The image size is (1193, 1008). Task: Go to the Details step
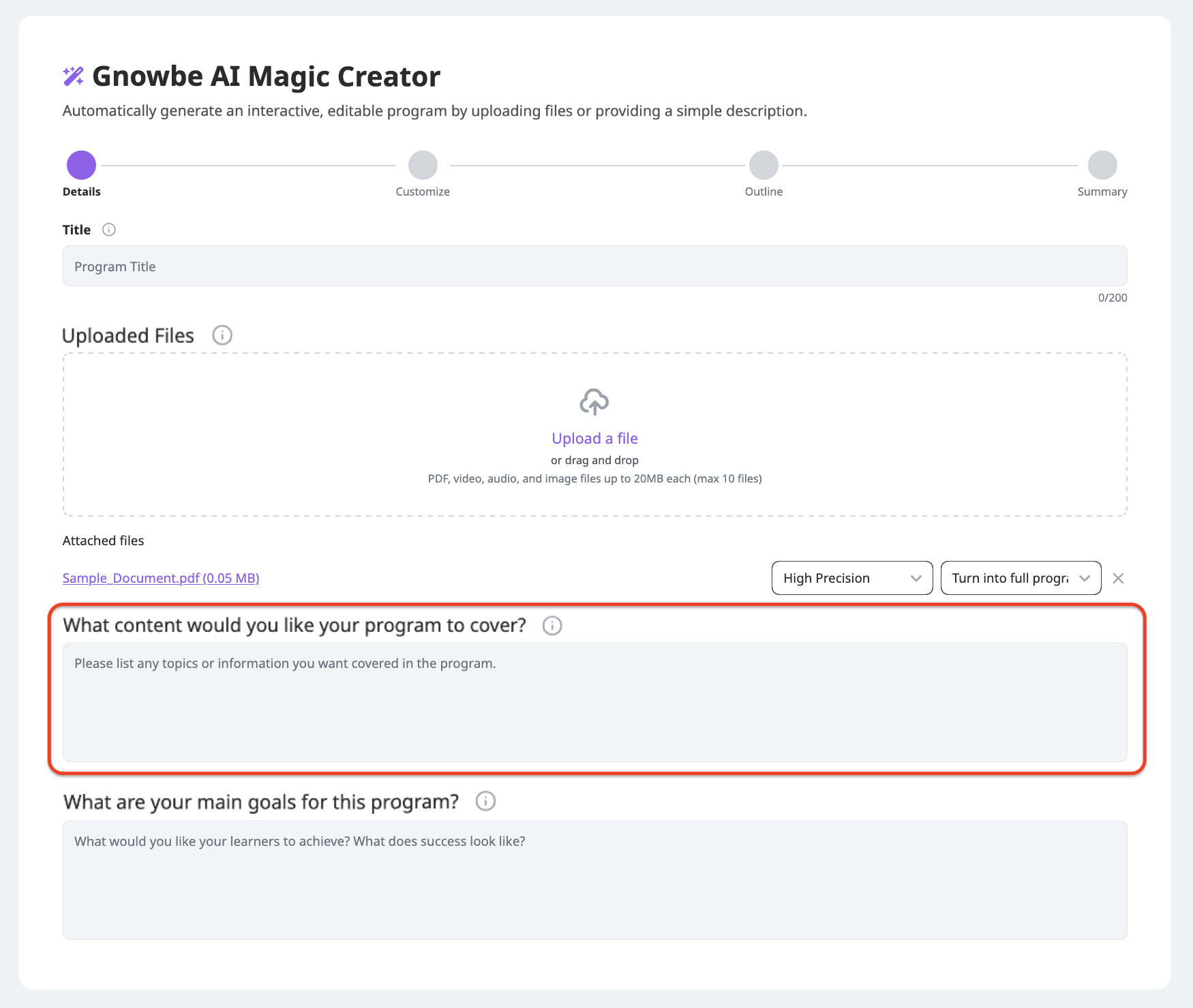[81, 165]
